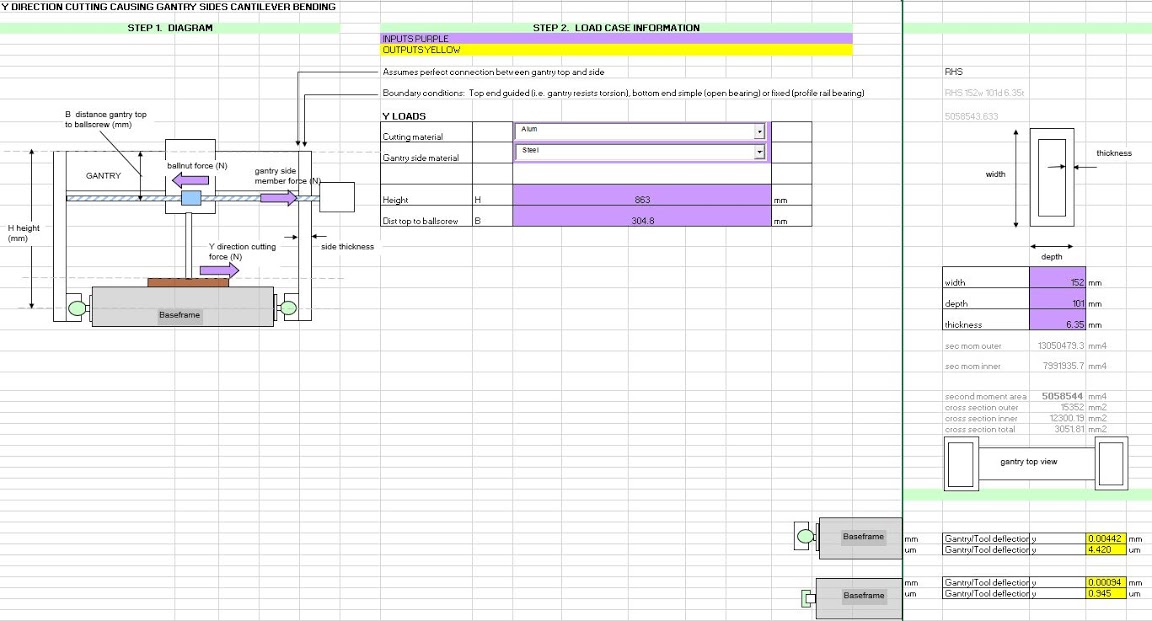The image size is (1152, 621).
Task: Click the STEP 2. LOAD CASE INFORMATION header
Action: pos(616,28)
